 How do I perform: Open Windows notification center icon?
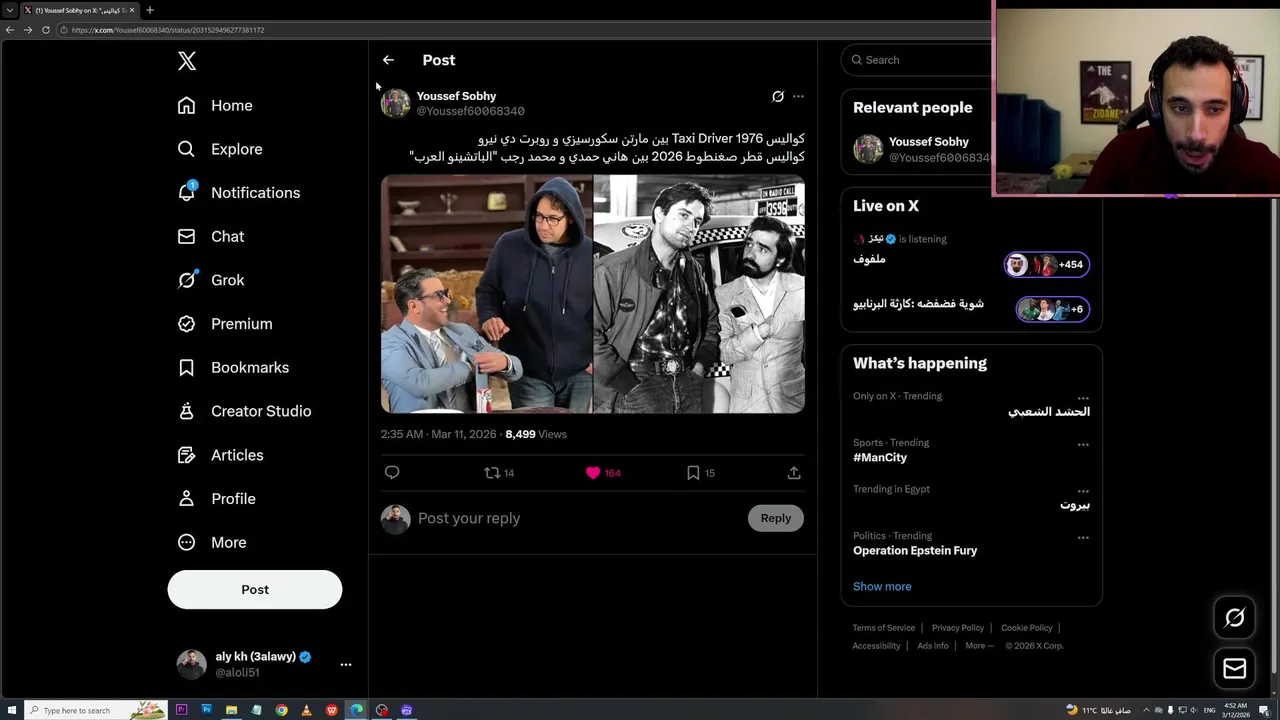click(x=1263, y=710)
